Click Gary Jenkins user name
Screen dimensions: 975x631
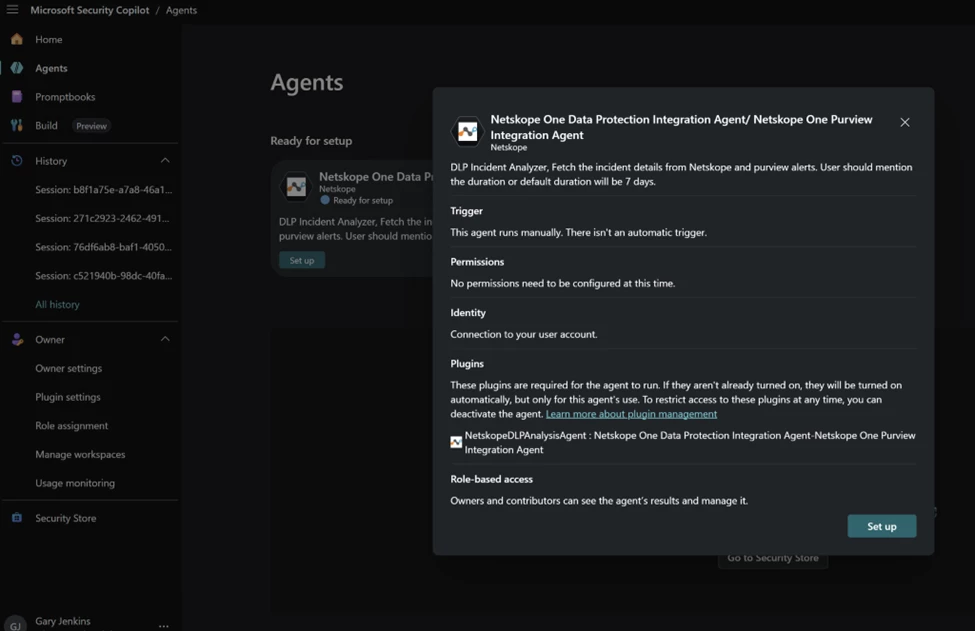pyautogui.click(x=63, y=620)
